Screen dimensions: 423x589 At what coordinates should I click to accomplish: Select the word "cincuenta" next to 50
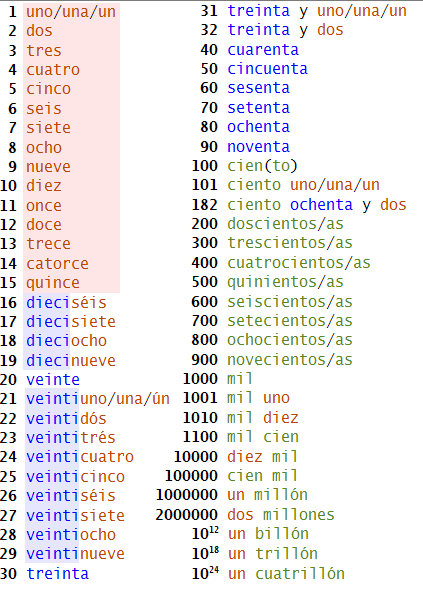click(x=267, y=69)
